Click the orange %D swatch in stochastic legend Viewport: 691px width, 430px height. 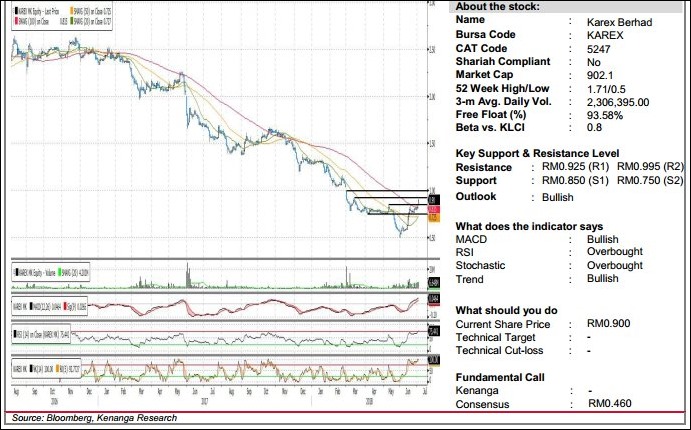(x=58, y=368)
